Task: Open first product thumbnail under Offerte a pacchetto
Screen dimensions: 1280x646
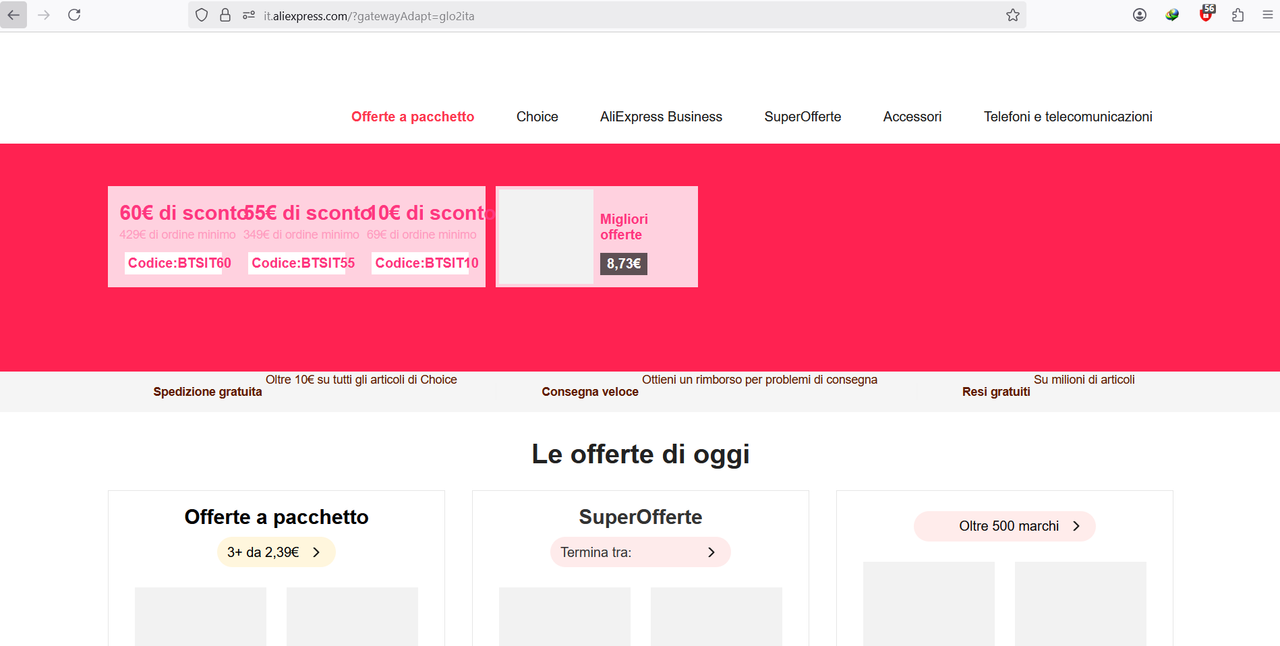Action: click(x=200, y=616)
